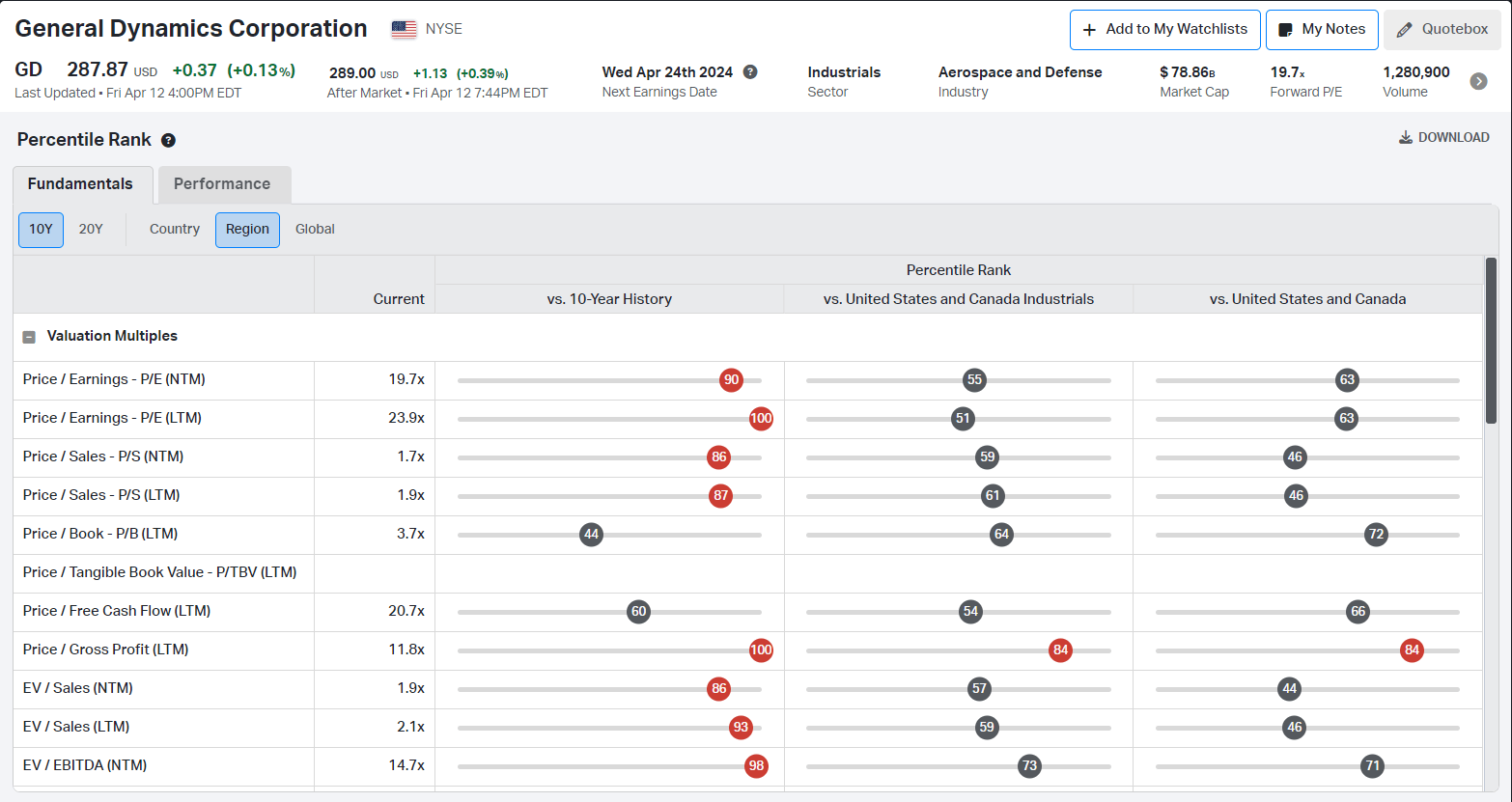This screenshot has width=1512, height=802.
Task: Select the 10Y history toggle
Action: coord(41,230)
